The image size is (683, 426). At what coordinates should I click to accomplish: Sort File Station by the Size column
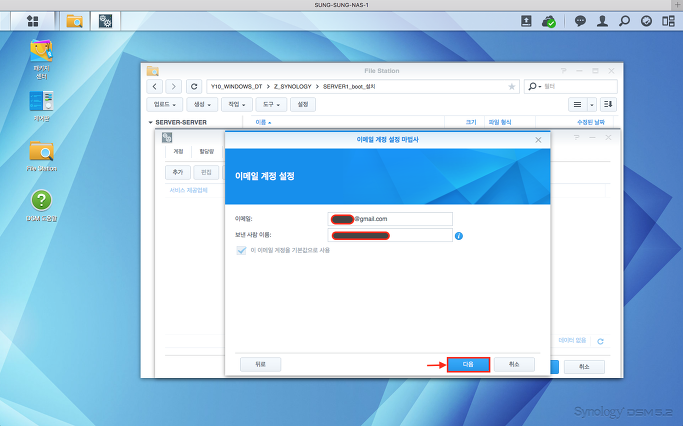tap(471, 122)
